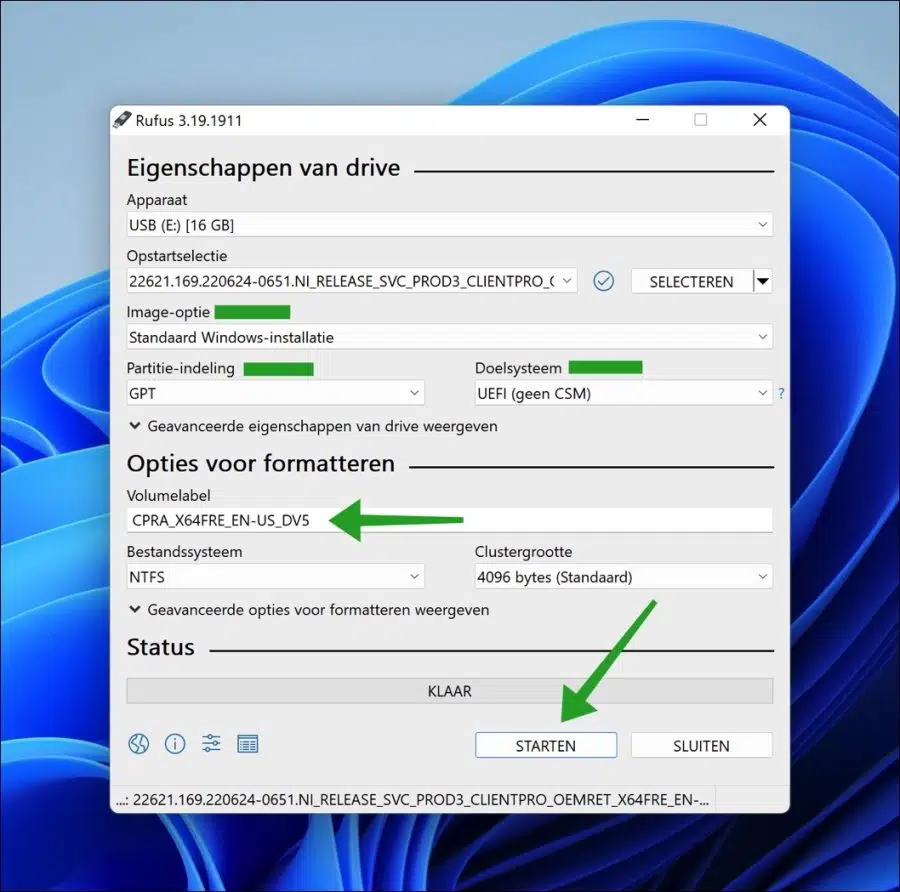Click the Rufus USB title bar icon

point(122,119)
